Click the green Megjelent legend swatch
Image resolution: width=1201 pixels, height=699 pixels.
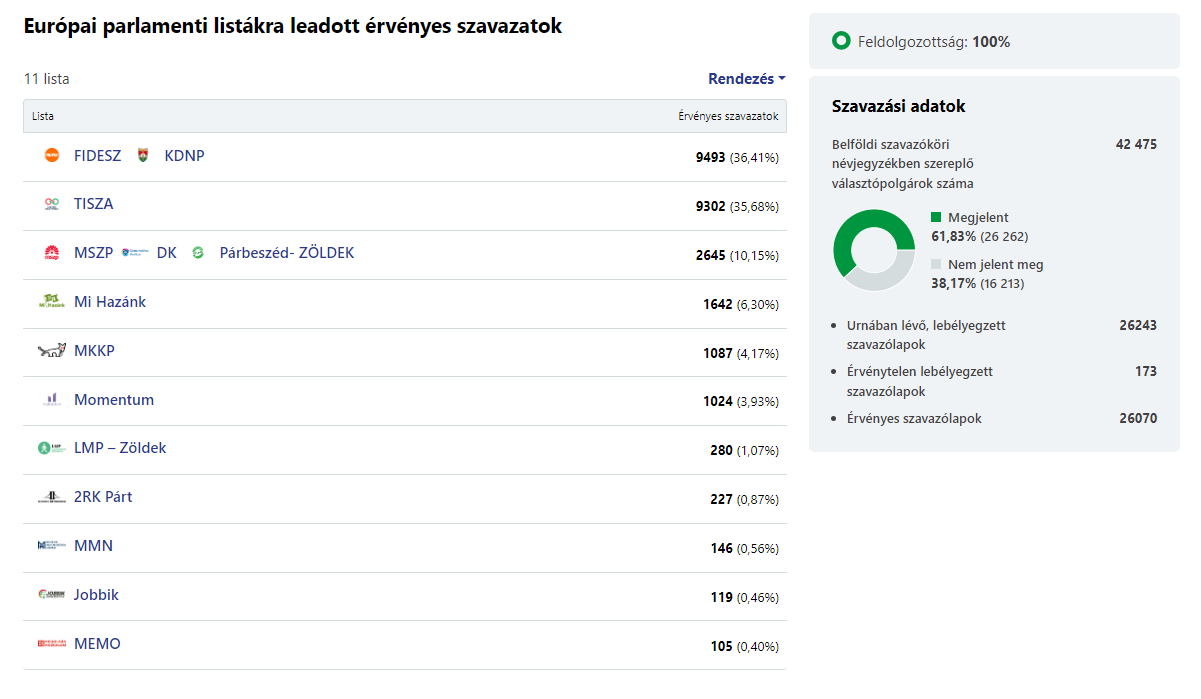point(936,217)
